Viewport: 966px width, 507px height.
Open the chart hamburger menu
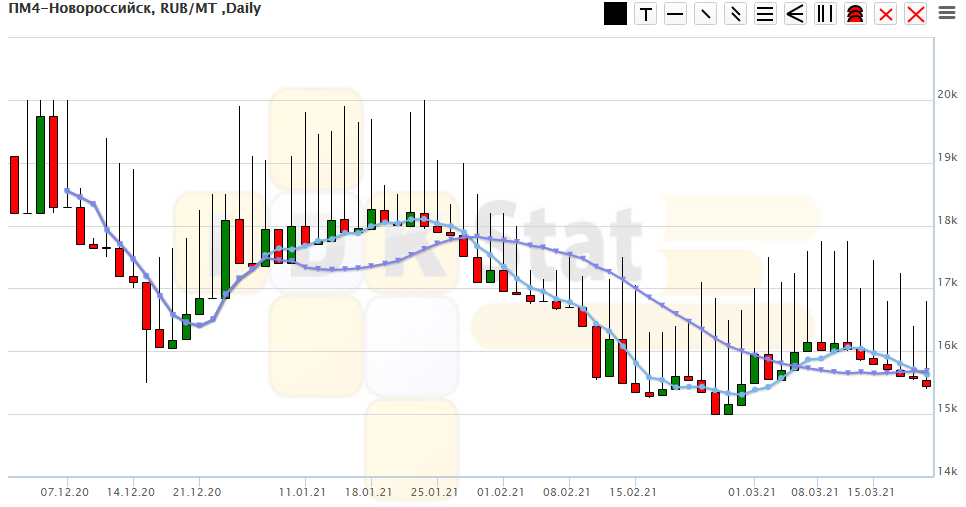click(x=946, y=13)
